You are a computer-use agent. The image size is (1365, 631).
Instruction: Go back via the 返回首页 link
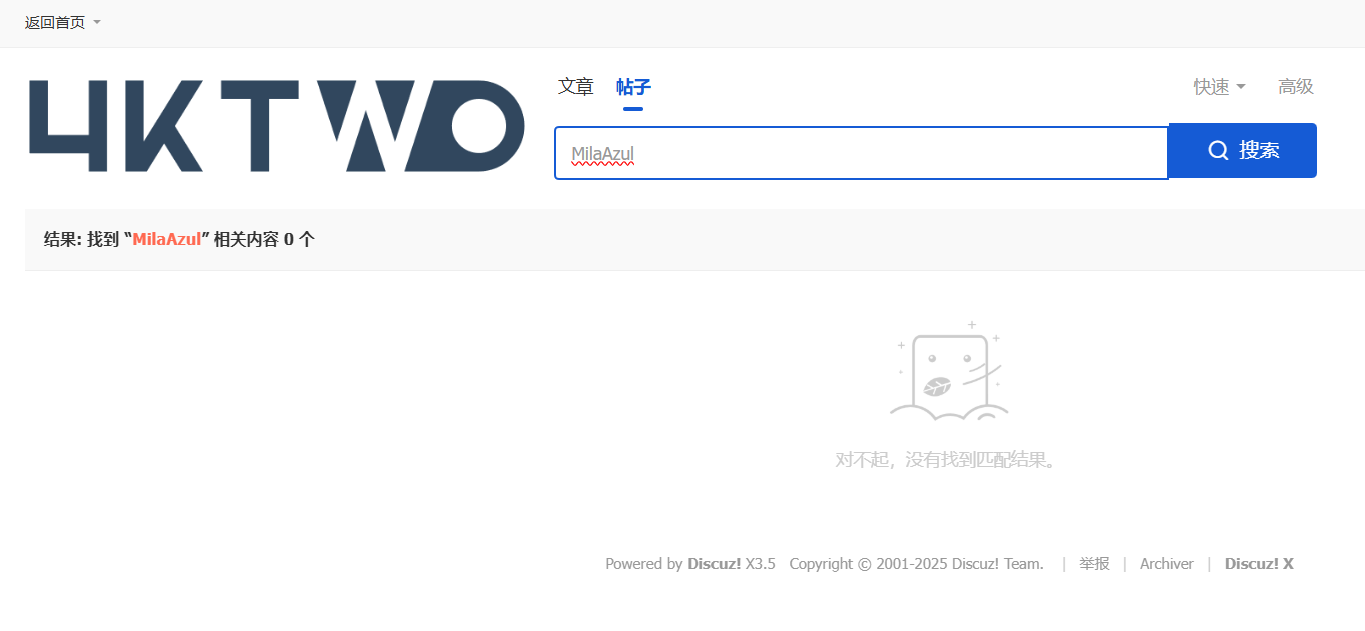pyautogui.click(x=55, y=22)
